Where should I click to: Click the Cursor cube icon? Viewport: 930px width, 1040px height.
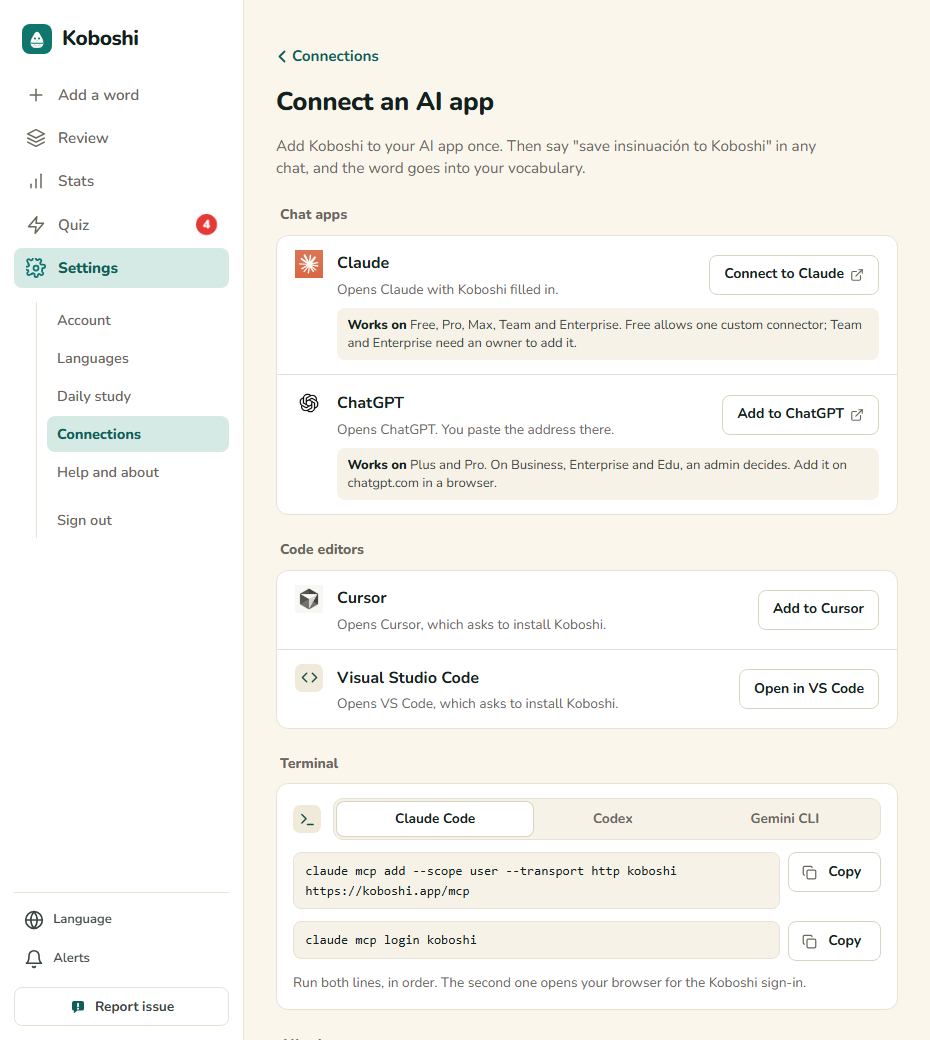308,599
